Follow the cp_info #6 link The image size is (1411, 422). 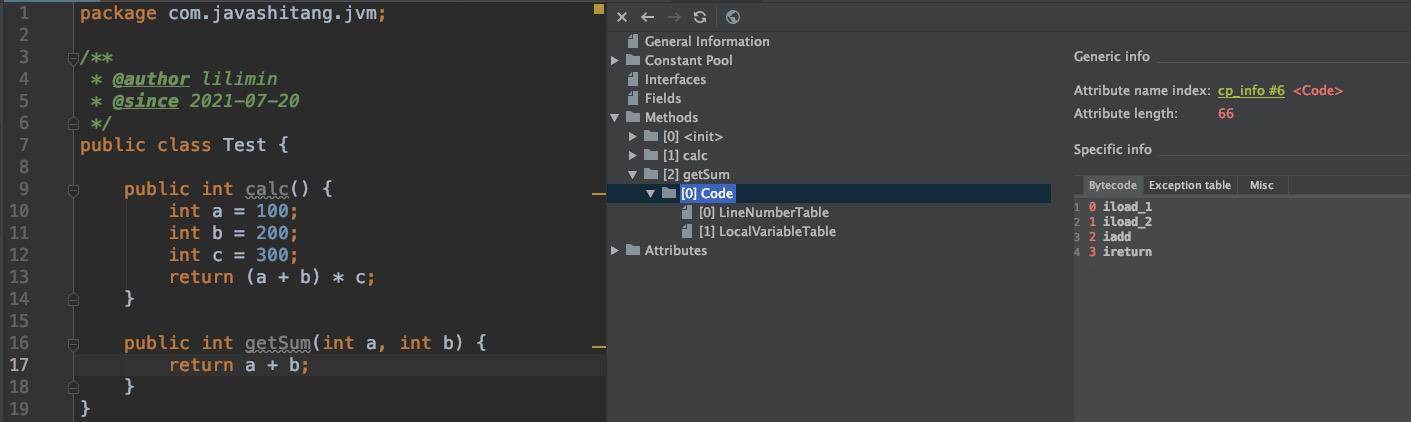[x=1250, y=91]
